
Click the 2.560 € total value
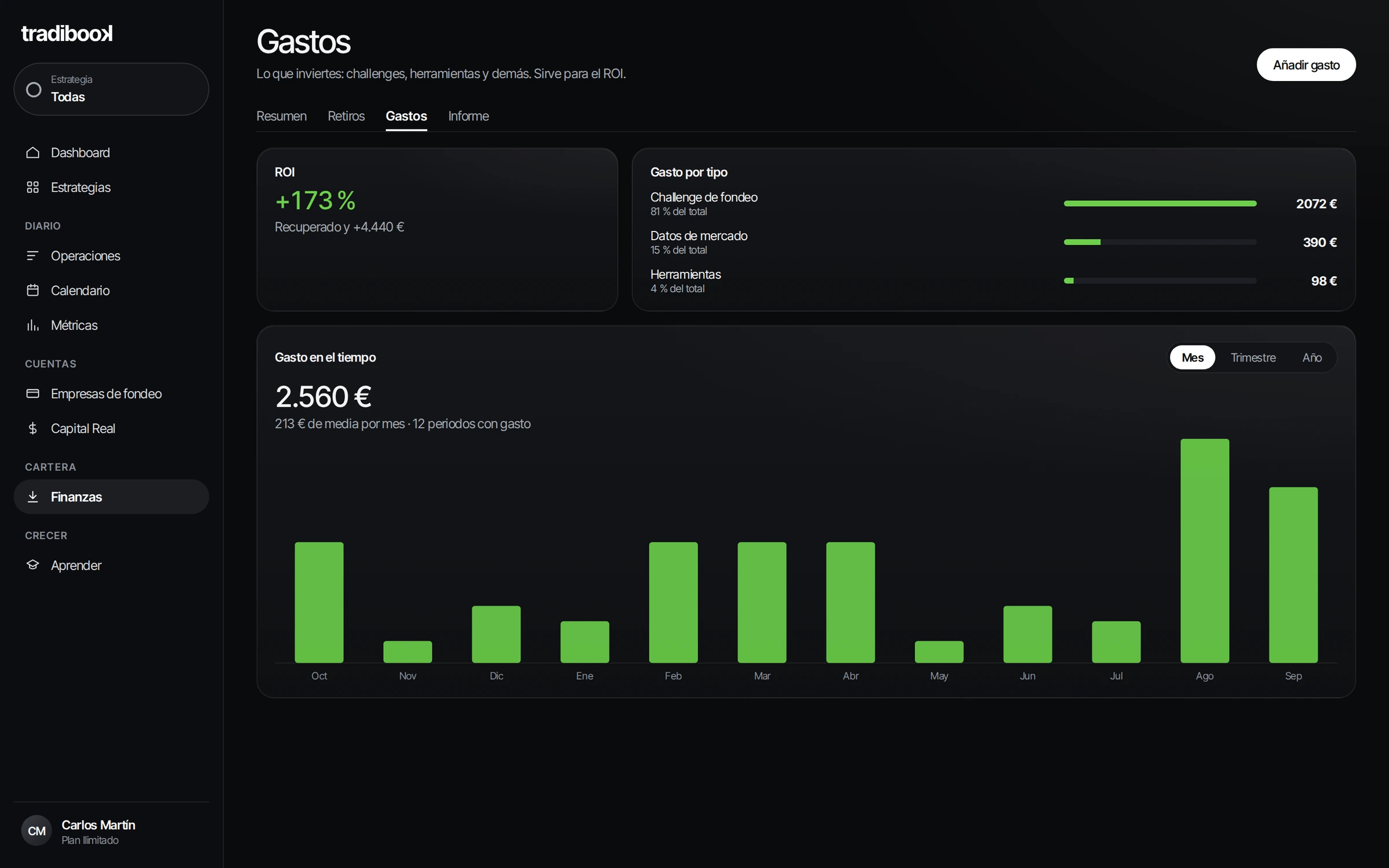(x=323, y=397)
